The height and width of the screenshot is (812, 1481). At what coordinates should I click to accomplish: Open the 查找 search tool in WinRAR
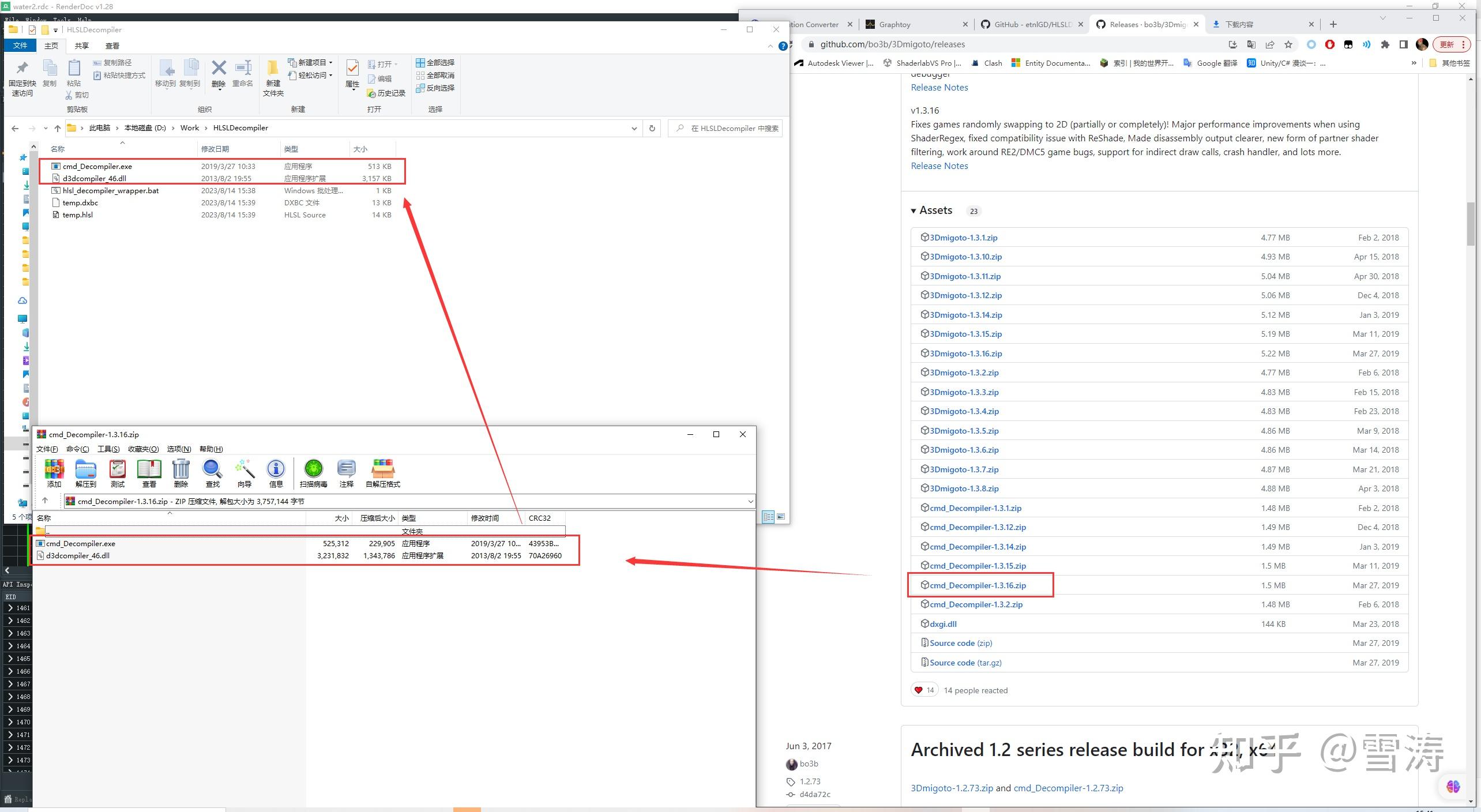[212, 473]
